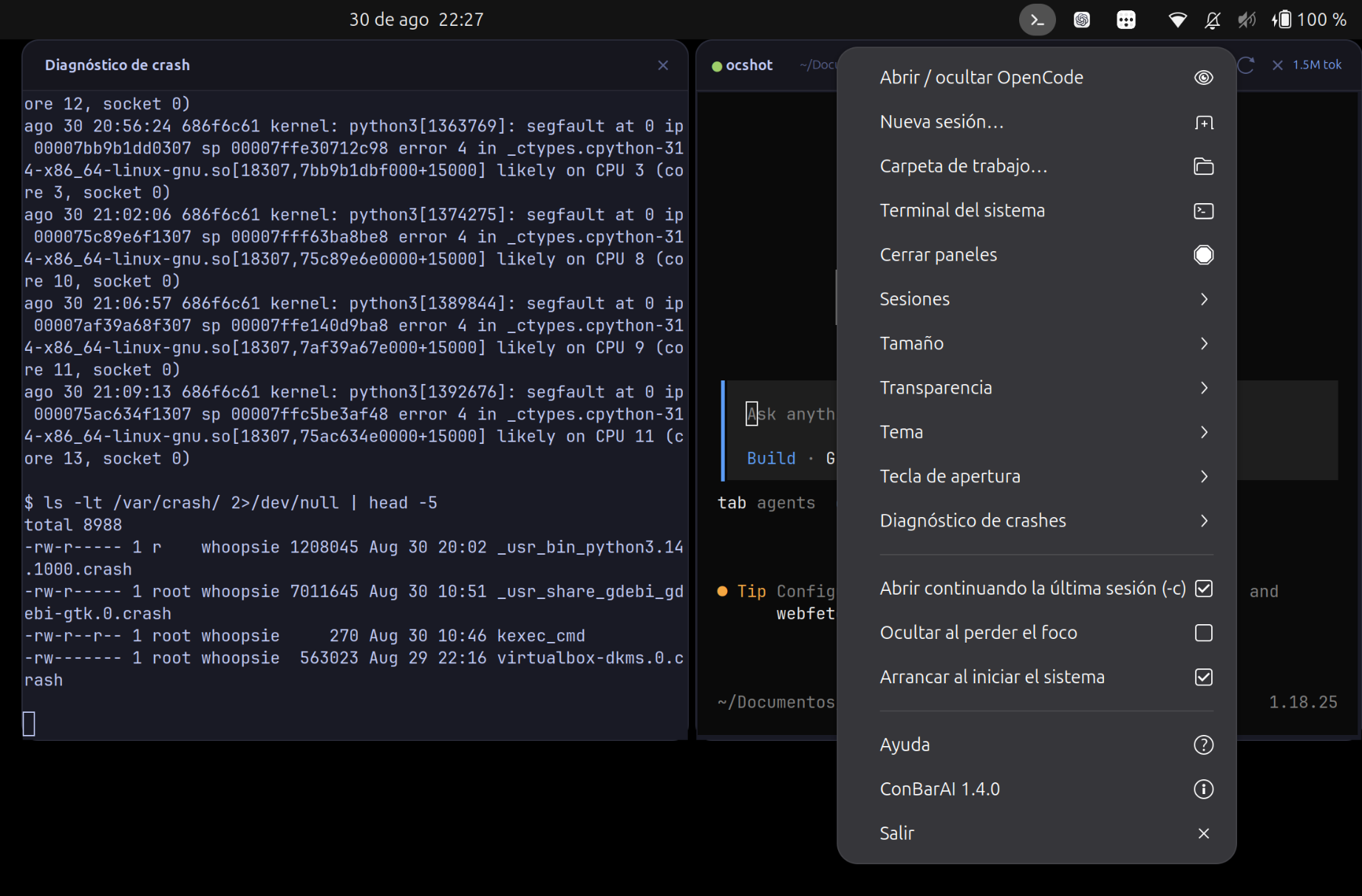The width and height of the screenshot is (1362, 896).
Task: Click the stop icon beside Cerrar paneles
Action: (x=1204, y=255)
